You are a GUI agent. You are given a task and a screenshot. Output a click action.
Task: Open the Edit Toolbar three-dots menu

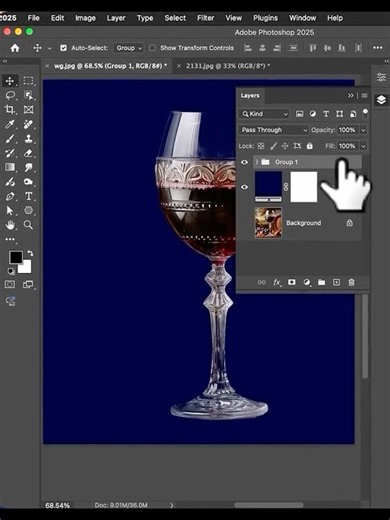(10, 239)
